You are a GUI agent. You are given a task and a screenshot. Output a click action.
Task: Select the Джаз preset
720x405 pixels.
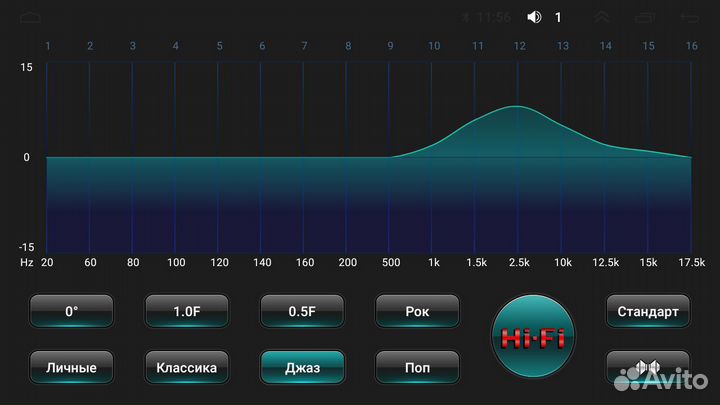(x=302, y=367)
